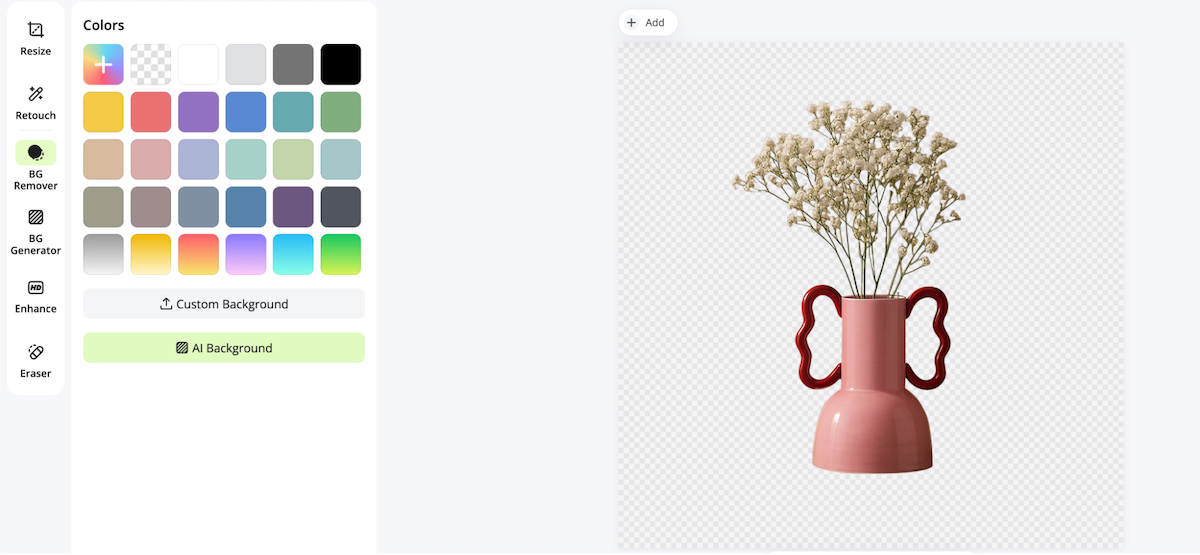Open the Resize tool
Screen dimensions: 1200x555
(x=36, y=38)
